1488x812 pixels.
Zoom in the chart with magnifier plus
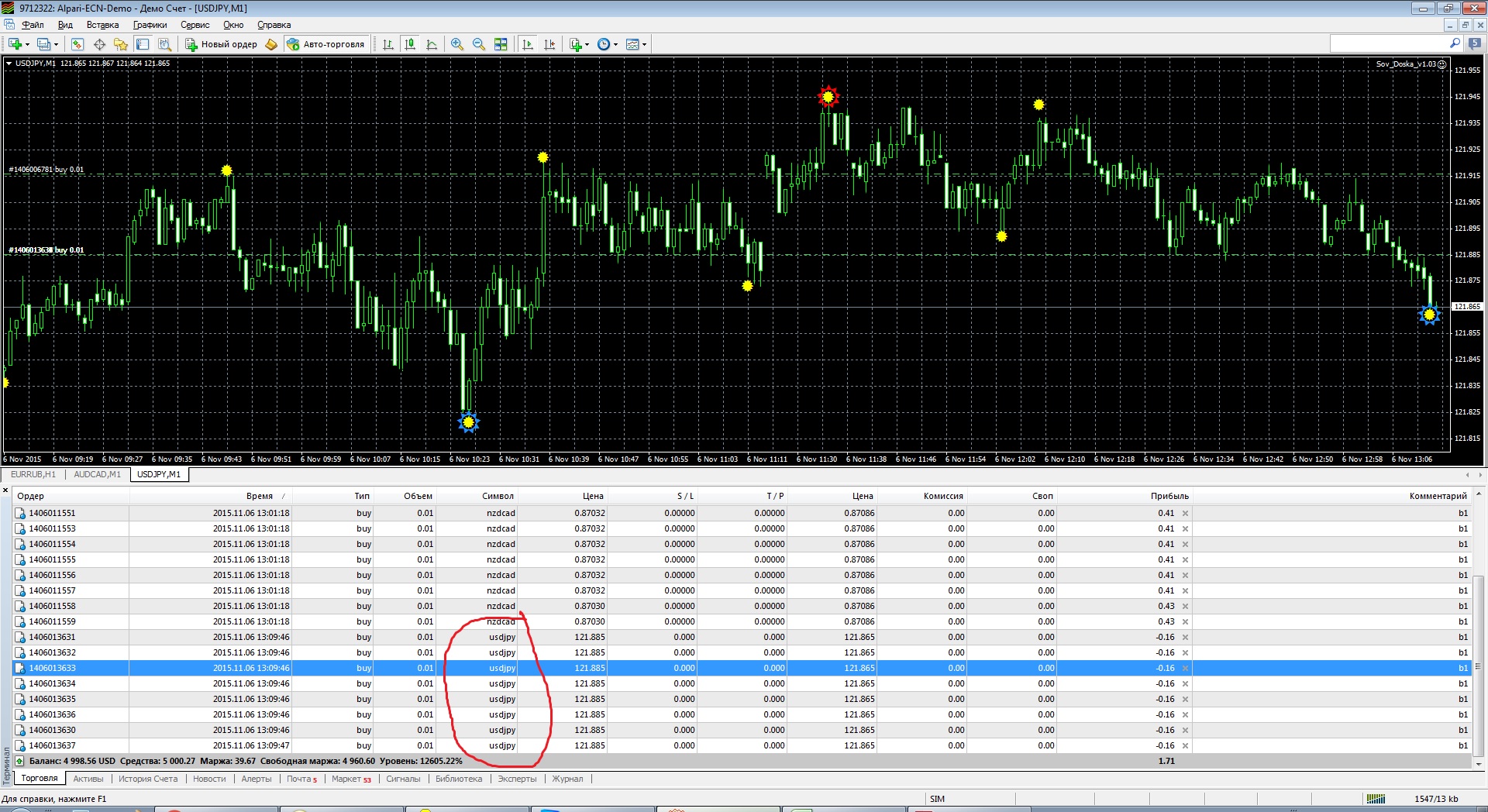457,44
